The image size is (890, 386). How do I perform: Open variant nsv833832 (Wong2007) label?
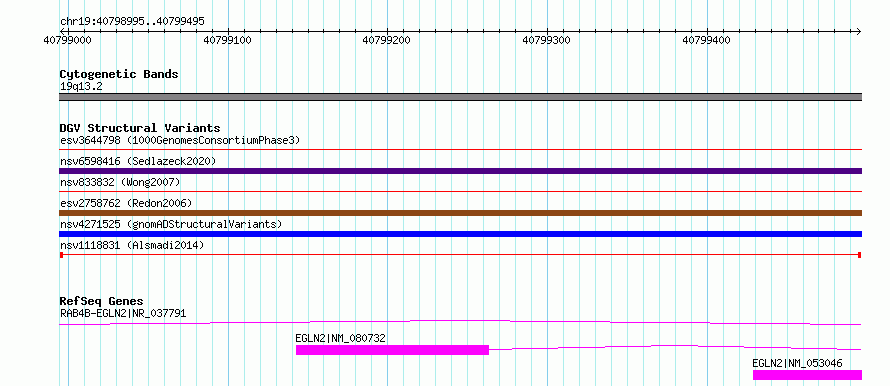click(120, 182)
